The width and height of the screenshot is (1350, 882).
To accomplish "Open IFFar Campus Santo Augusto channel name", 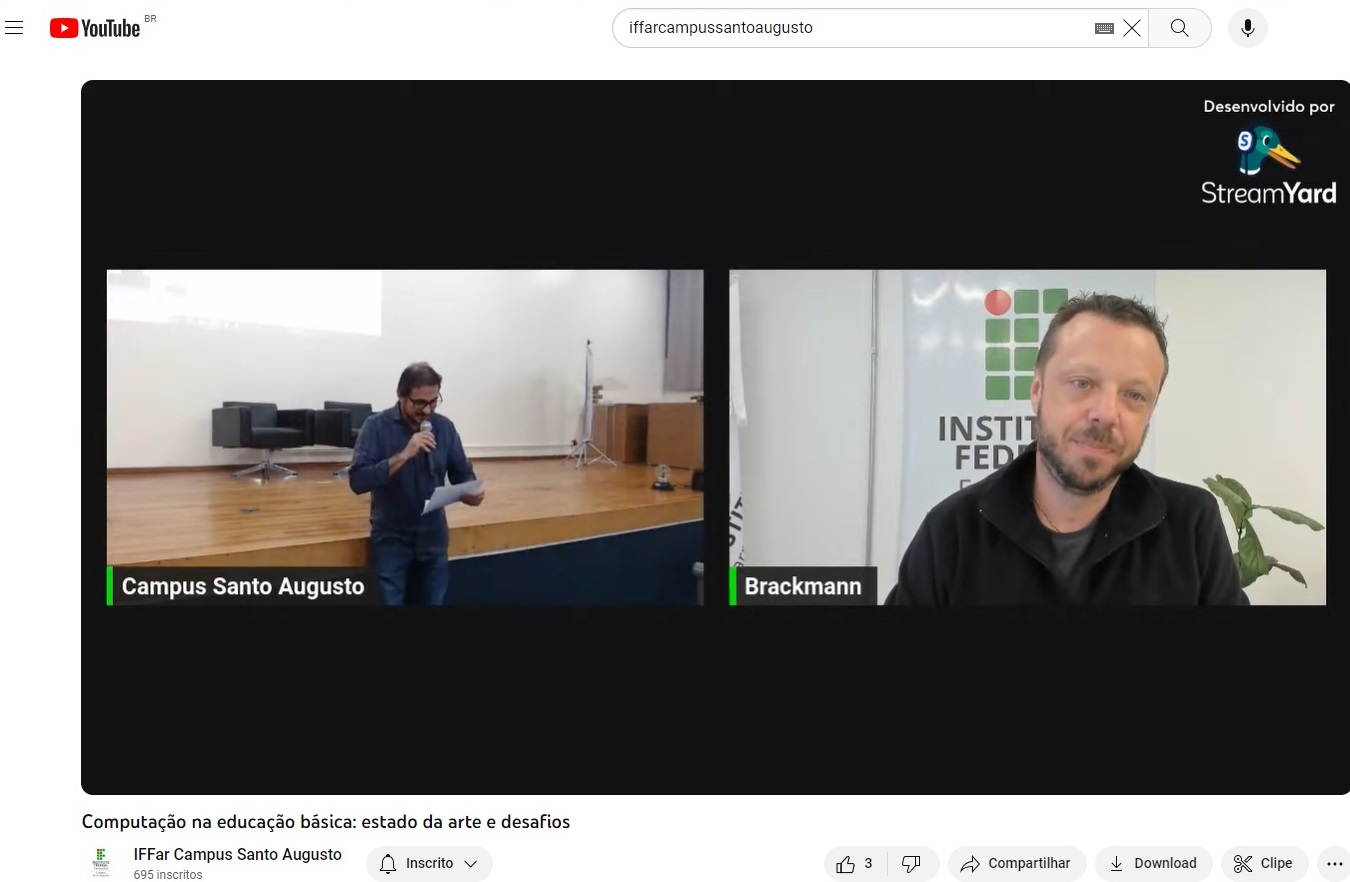I will coord(238,855).
